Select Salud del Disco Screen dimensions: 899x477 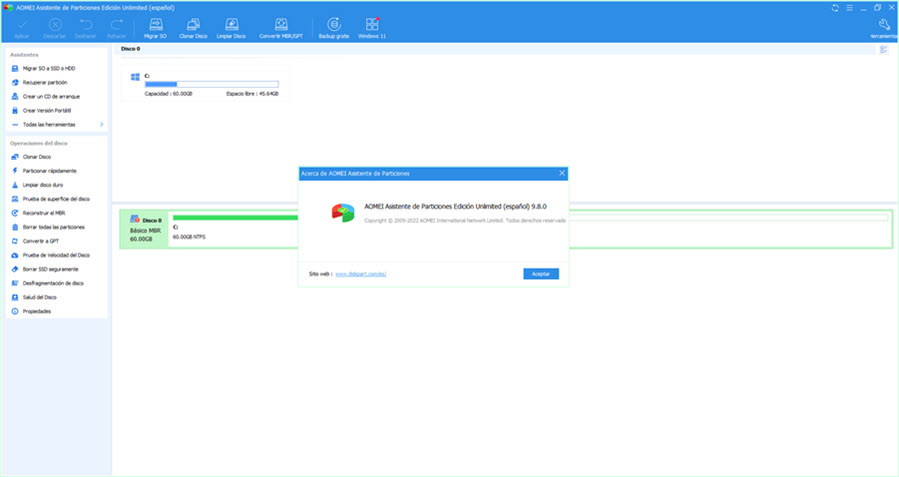(x=40, y=298)
